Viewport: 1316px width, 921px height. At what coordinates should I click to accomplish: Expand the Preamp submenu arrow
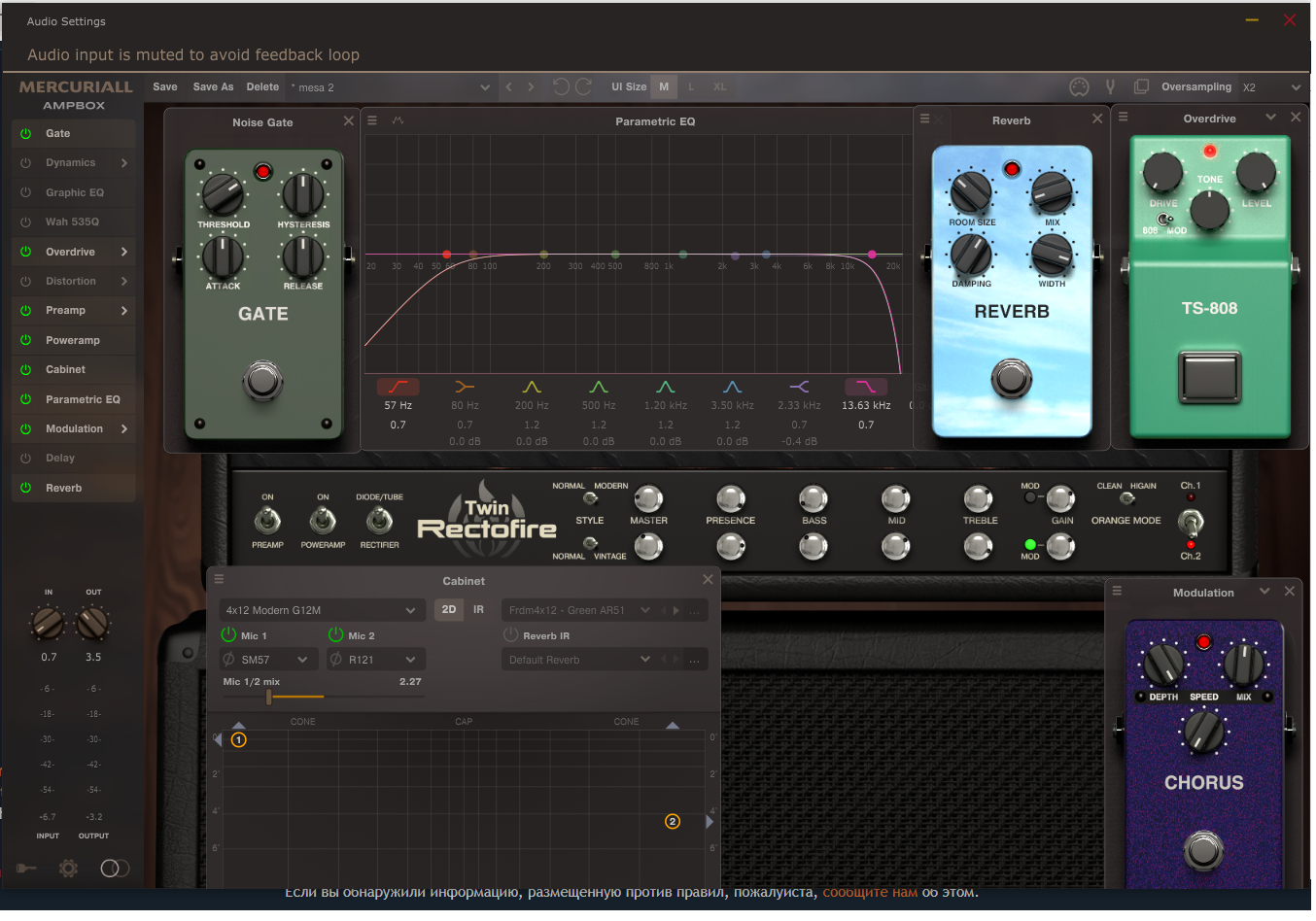[124, 311]
